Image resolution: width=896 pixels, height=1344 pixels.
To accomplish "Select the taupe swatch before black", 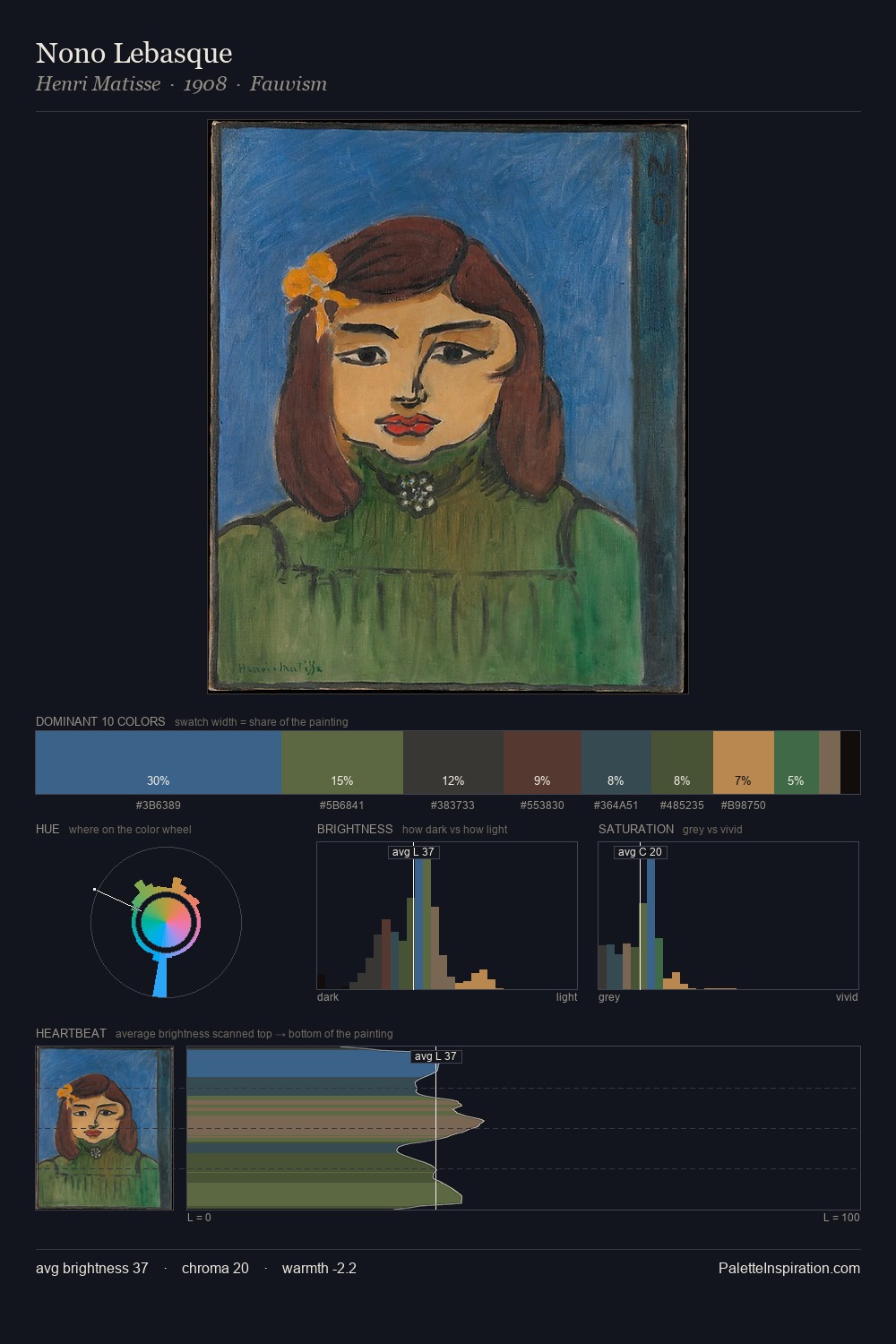I will coord(830,762).
